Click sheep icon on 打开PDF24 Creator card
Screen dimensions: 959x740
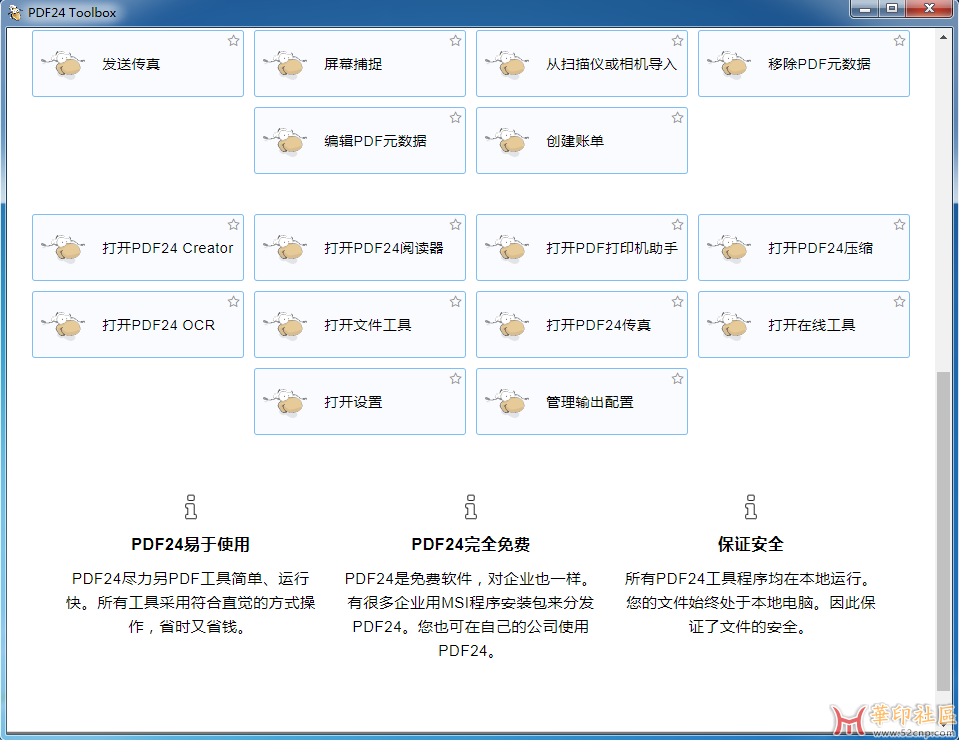pyautogui.click(x=64, y=248)
